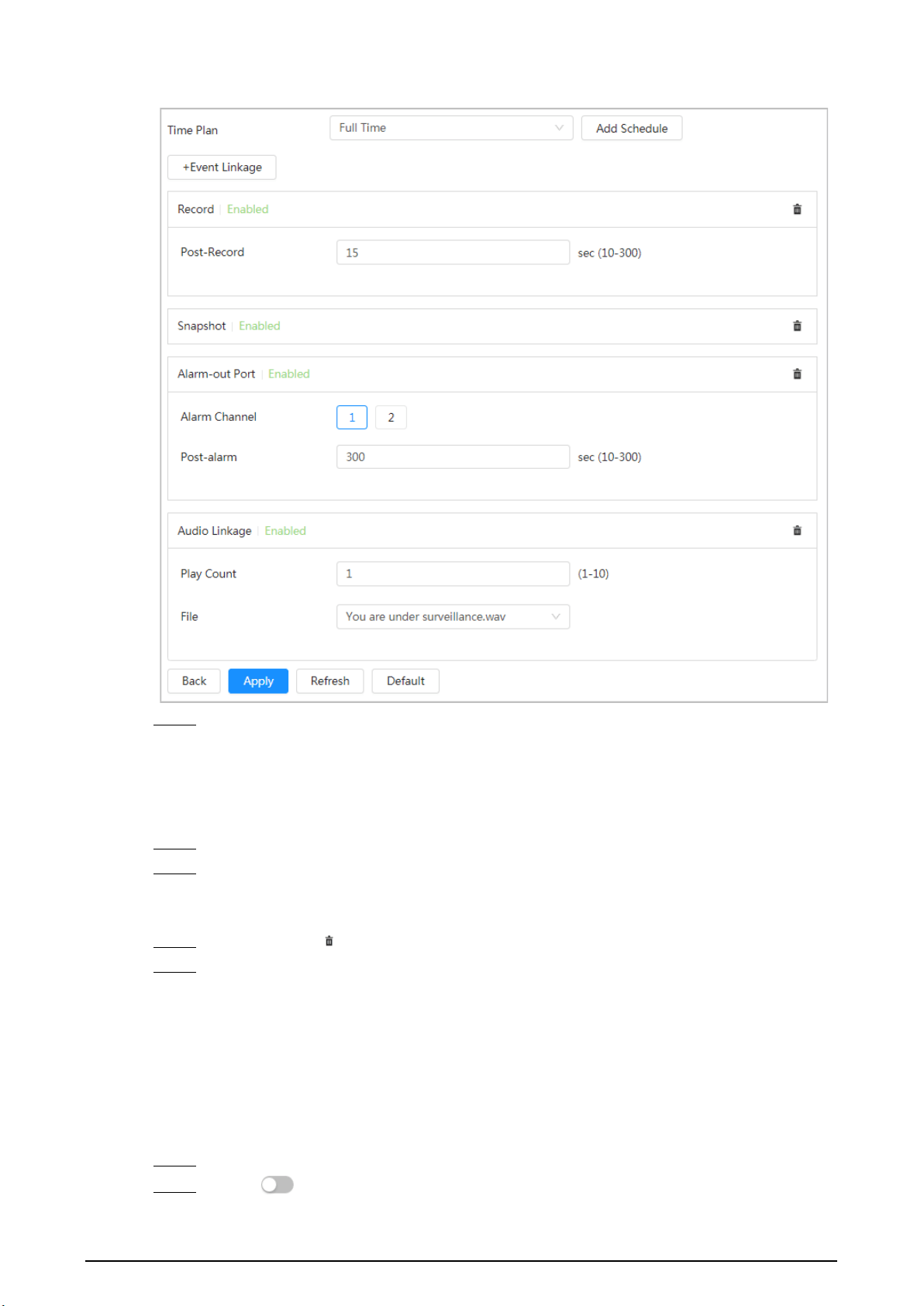Click the small trash icon below the settings panel
The height and width of the screenshot is (1306, 924).
pos(329,941)
